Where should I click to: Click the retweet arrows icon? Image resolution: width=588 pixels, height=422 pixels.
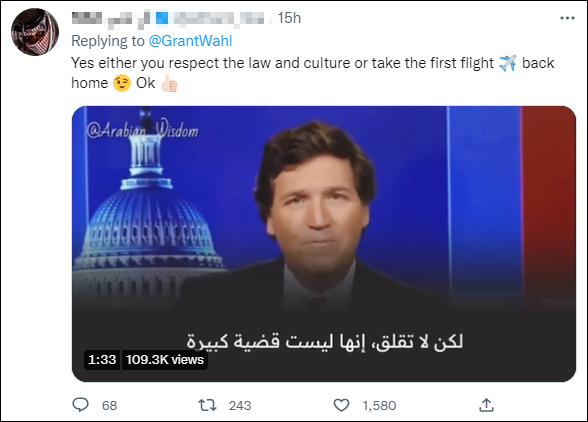point(207,405)
